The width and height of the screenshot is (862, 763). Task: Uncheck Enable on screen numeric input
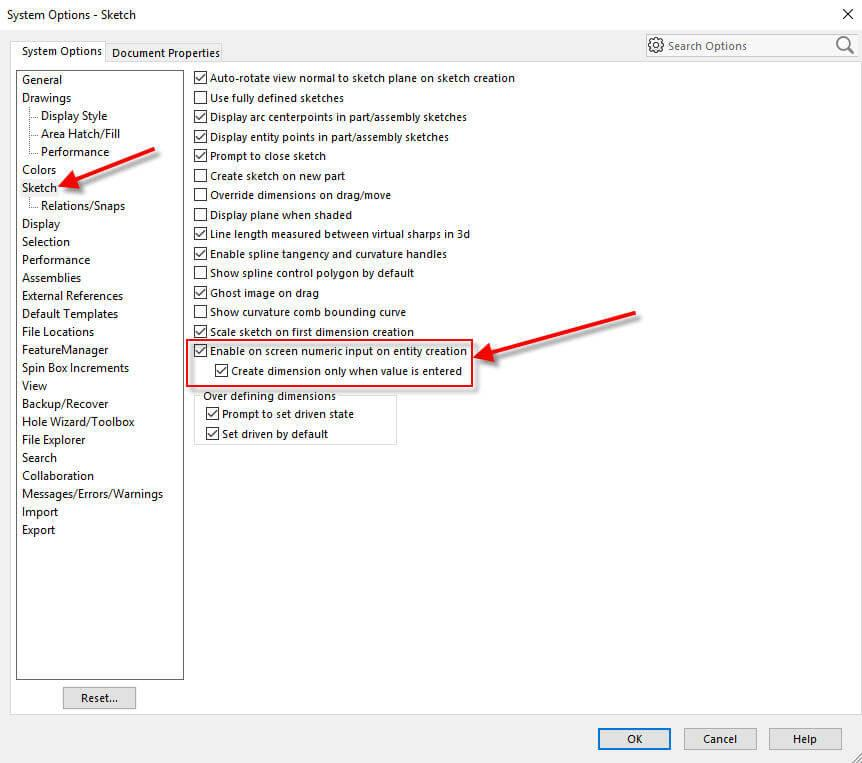tap(201, 351)
